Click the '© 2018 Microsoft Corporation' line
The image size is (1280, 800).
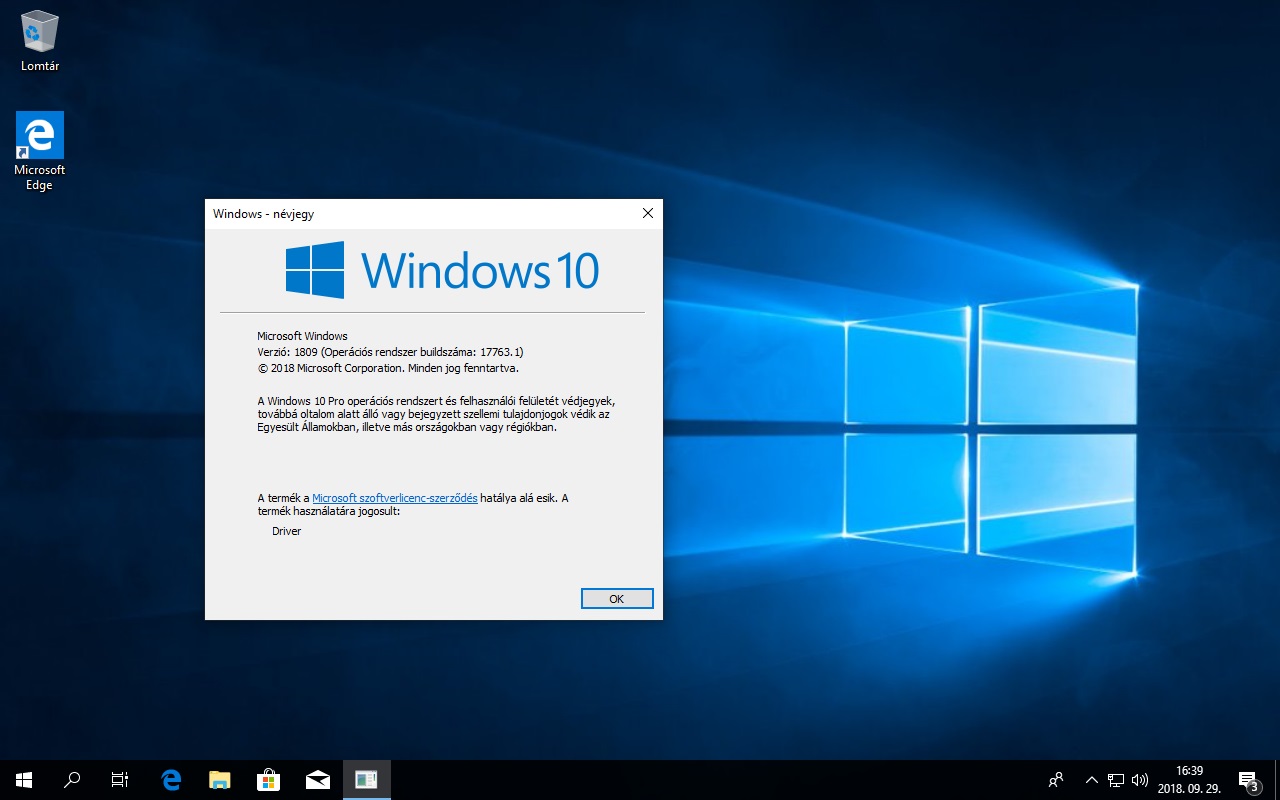coord(388,368)
